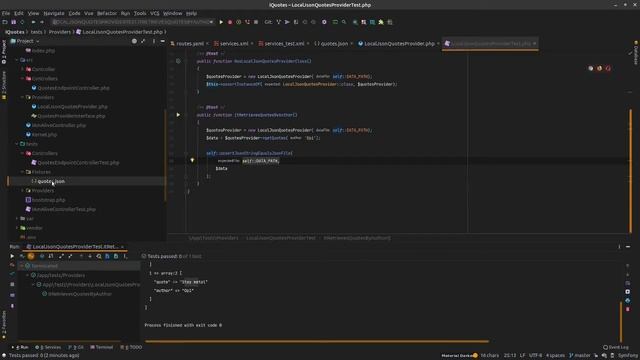The height and width of the screenshot is (360, 640).
Task: Click the Locate file icon in Project panel
Action: coord(134,41)
